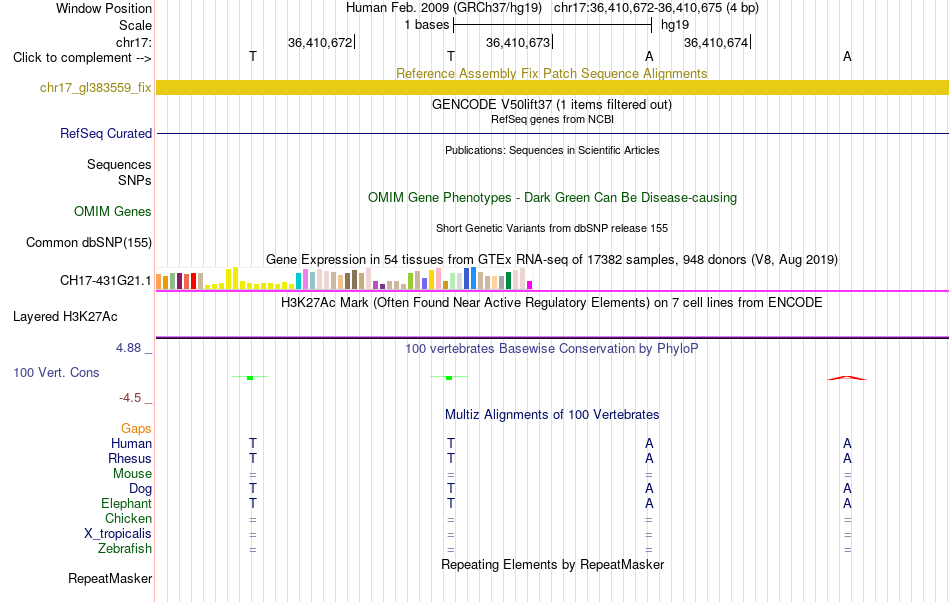Click the RefSeq Curated blue gene line
Screen dimensions: 950x602
click(552, 133)
